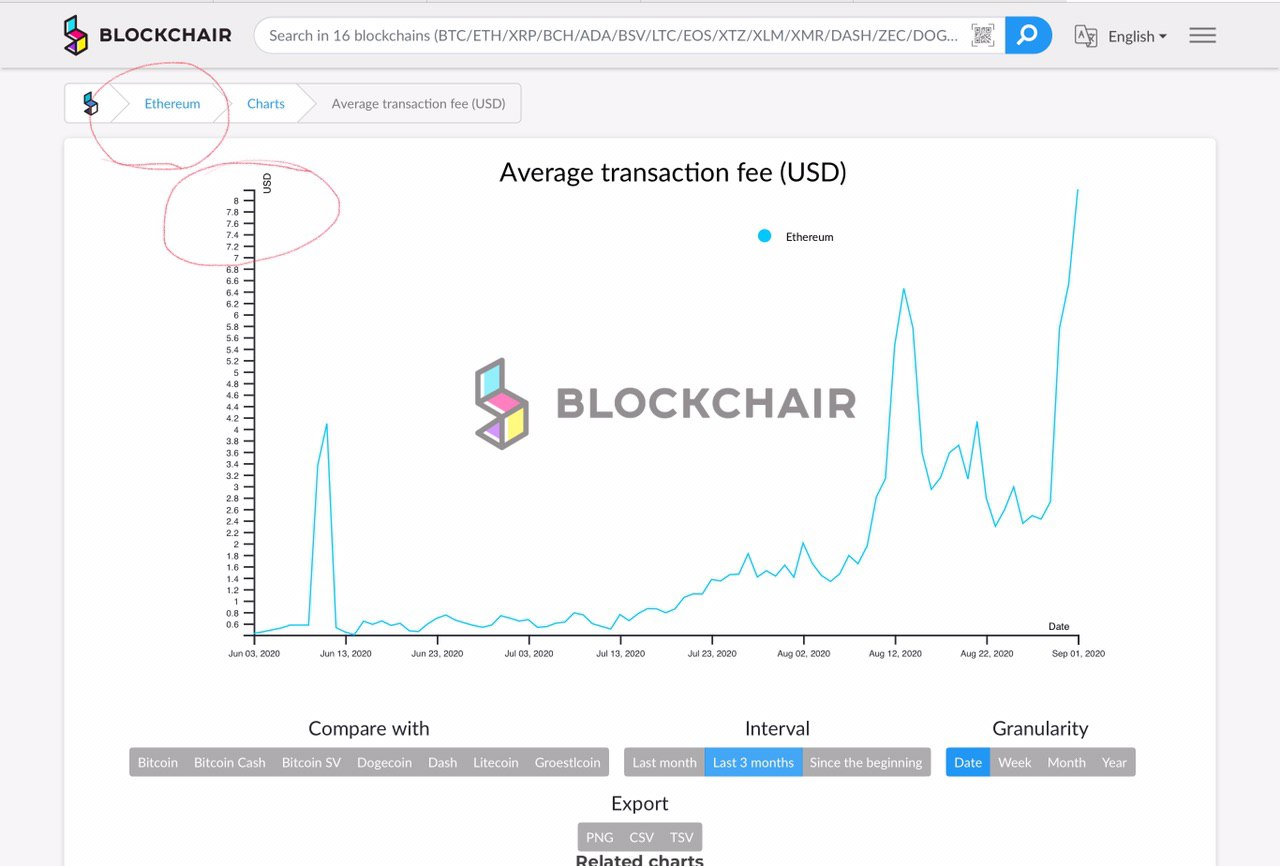
Task: Select the Since the beginning interval
Action: (x=866, y=762)
